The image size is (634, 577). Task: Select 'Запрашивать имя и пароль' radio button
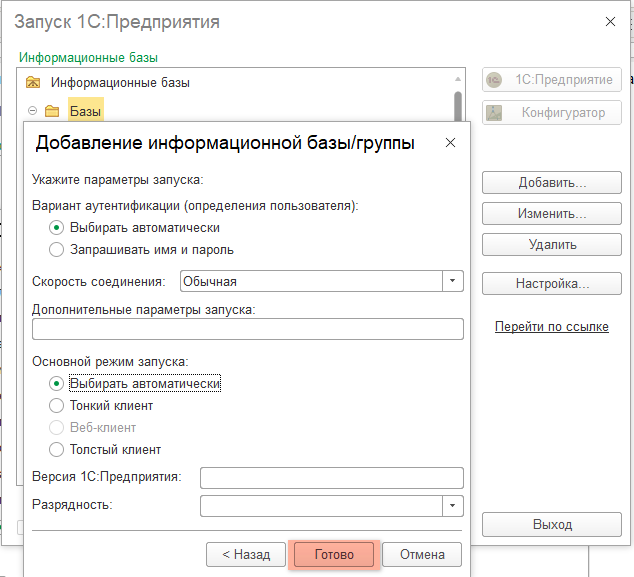pyautogui.click(x=56, y=249)
